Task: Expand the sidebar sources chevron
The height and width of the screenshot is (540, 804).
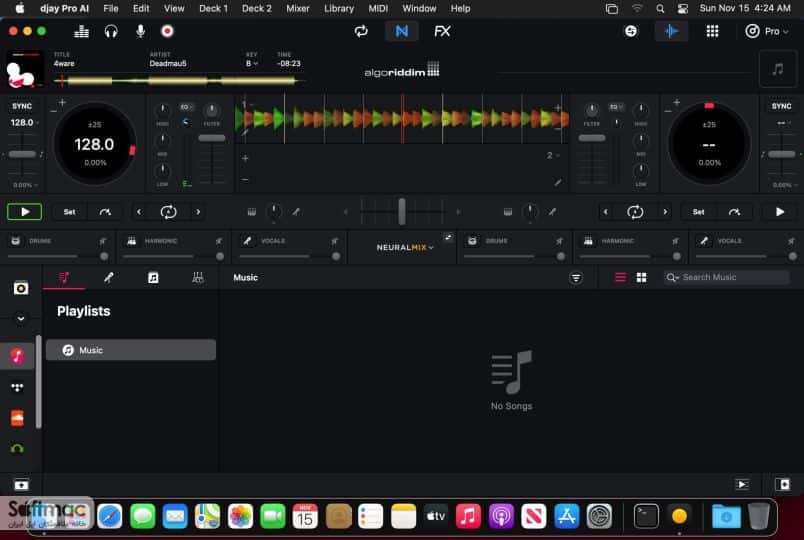Action: pyautogui.click(x=21, y=318)
